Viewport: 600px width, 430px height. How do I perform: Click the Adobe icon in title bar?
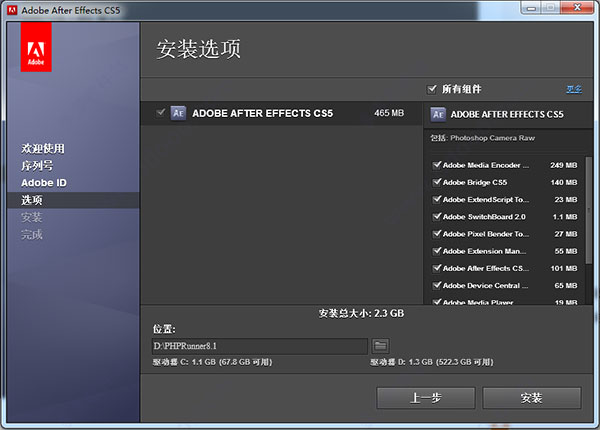[12, 10]
